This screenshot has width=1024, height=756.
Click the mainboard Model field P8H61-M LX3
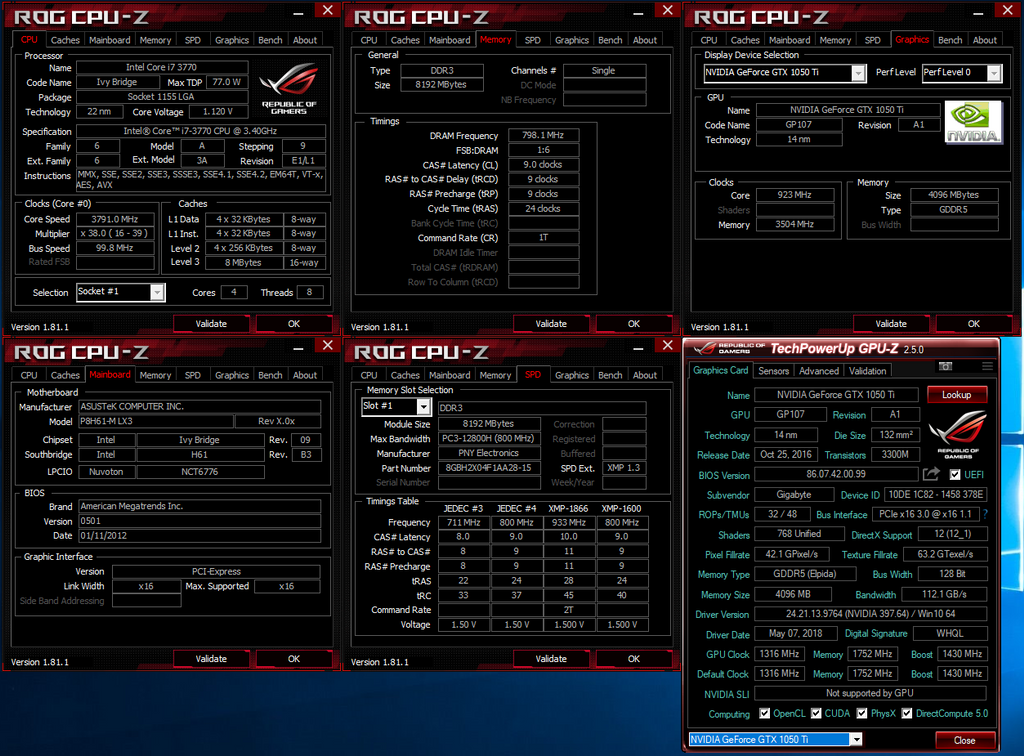coord(155,421)
